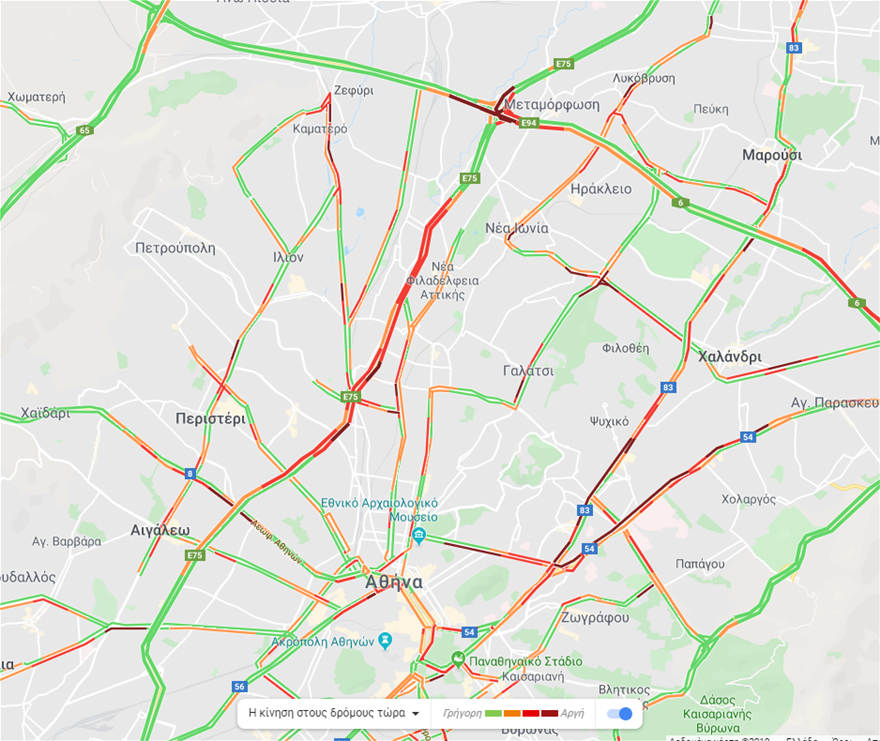Viewport: 880px width, 741px height.
Task: Click the route 65 shield near Χωματερή
Action: [84, 131]
